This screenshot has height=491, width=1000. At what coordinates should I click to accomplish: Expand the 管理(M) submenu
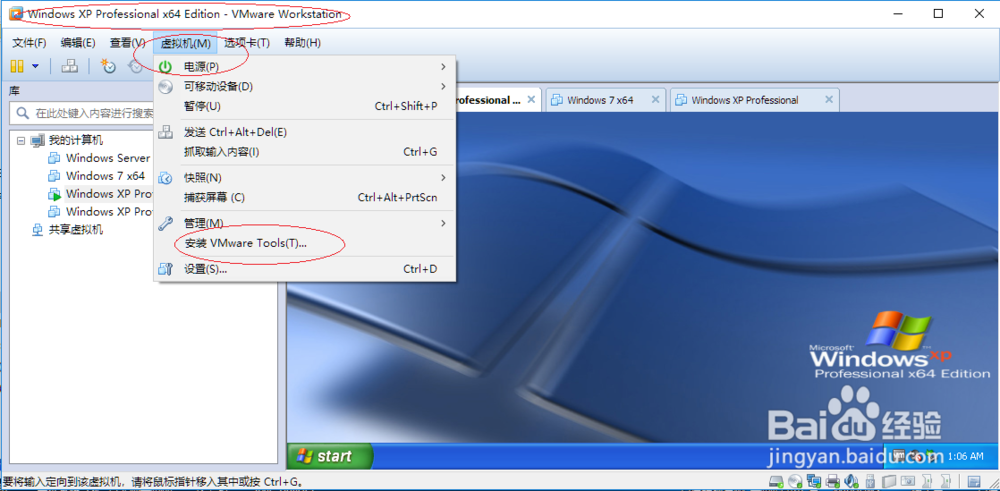tap(305, 223)
